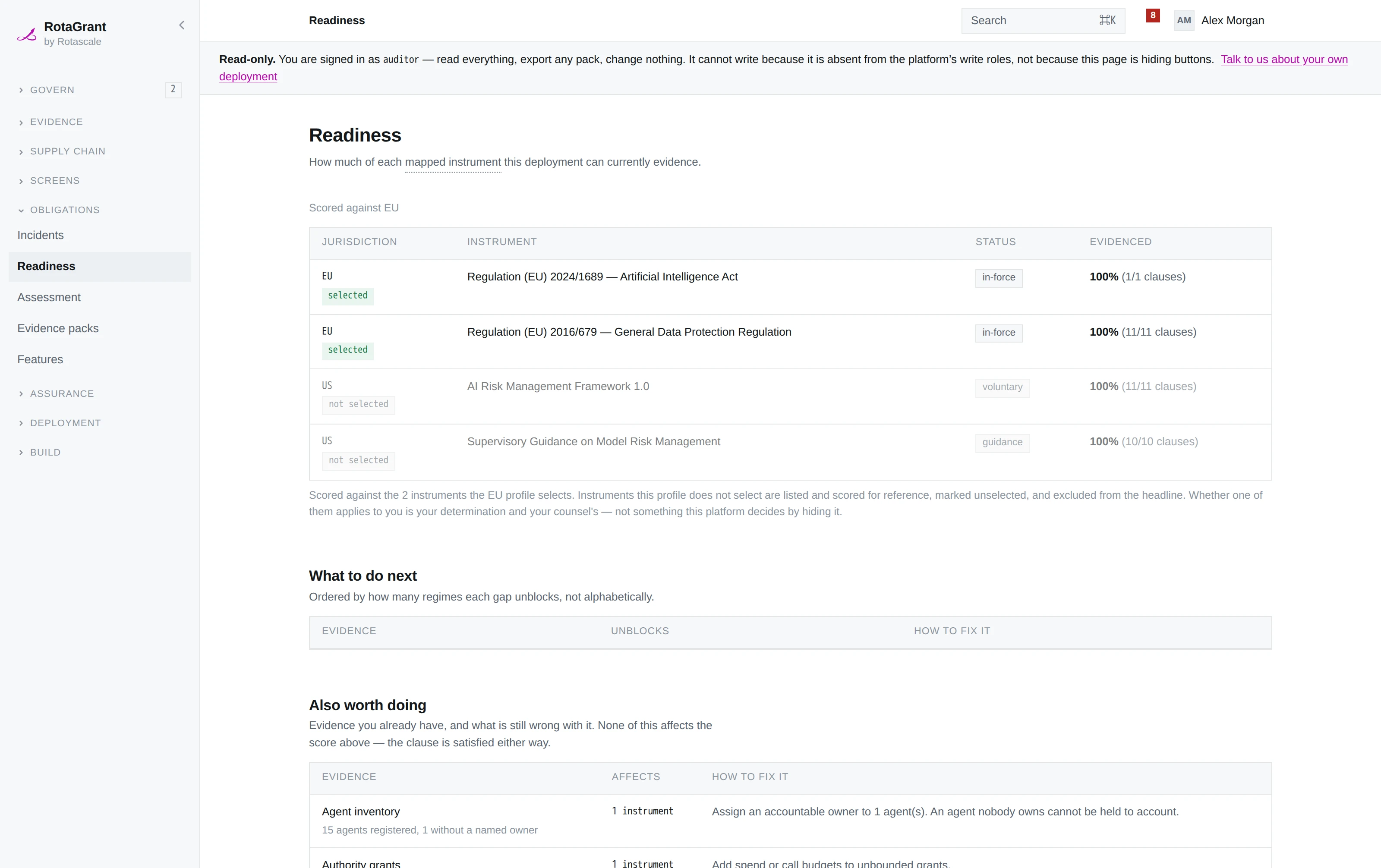Click the Unblocks column header
1381x868 pixels.
640,631
